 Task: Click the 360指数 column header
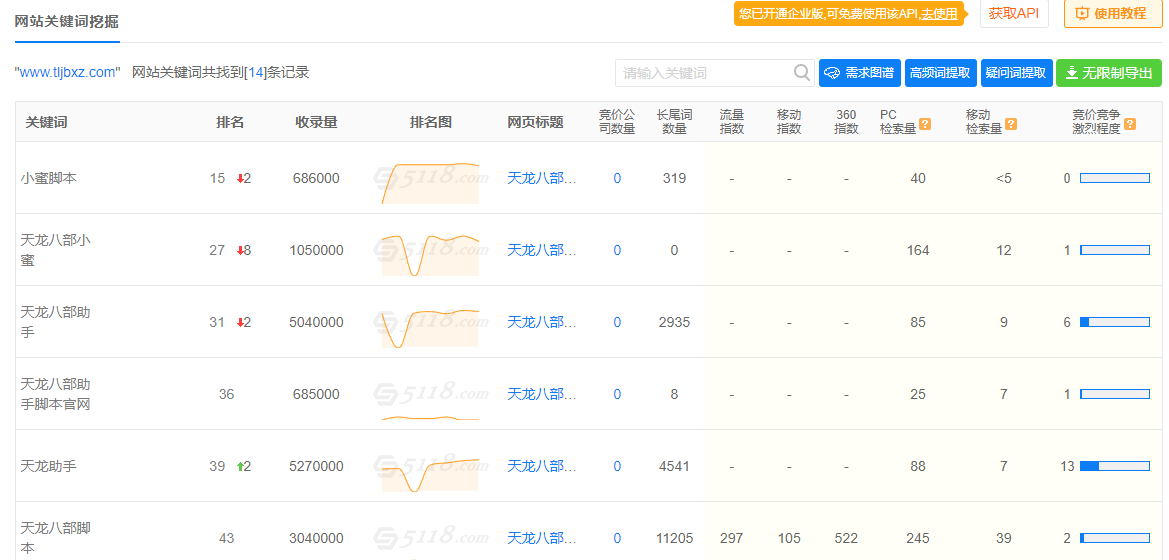846,122
